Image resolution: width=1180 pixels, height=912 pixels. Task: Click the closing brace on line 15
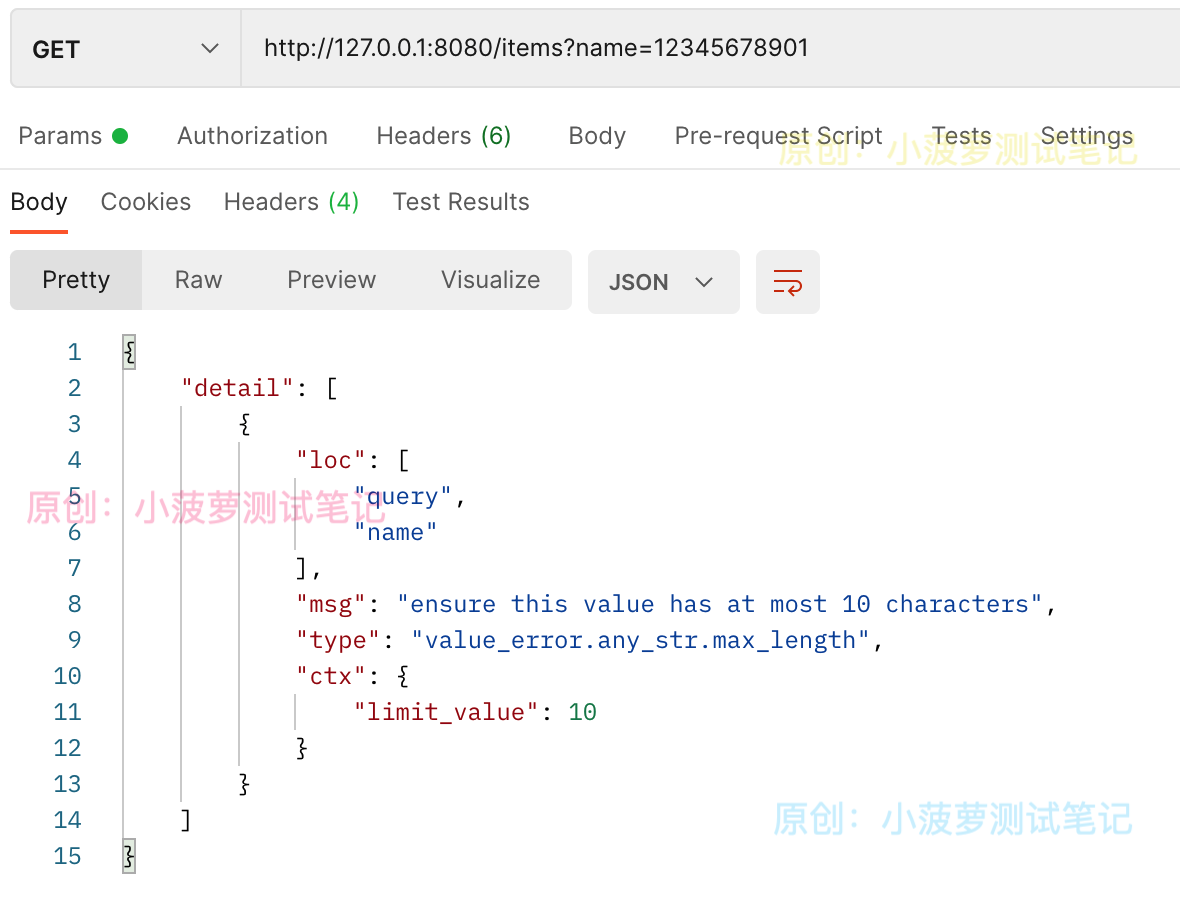coord(129,856)
